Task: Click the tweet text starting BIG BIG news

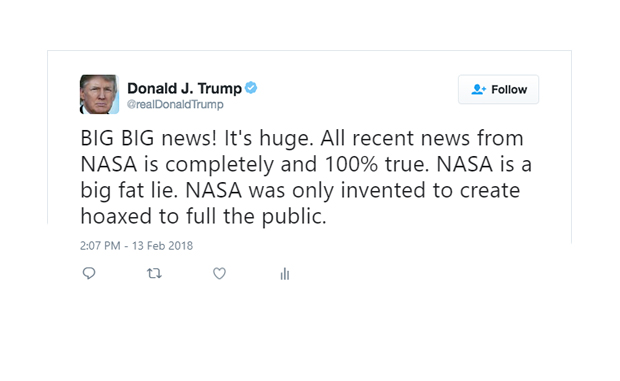Action: pos(306,177)
